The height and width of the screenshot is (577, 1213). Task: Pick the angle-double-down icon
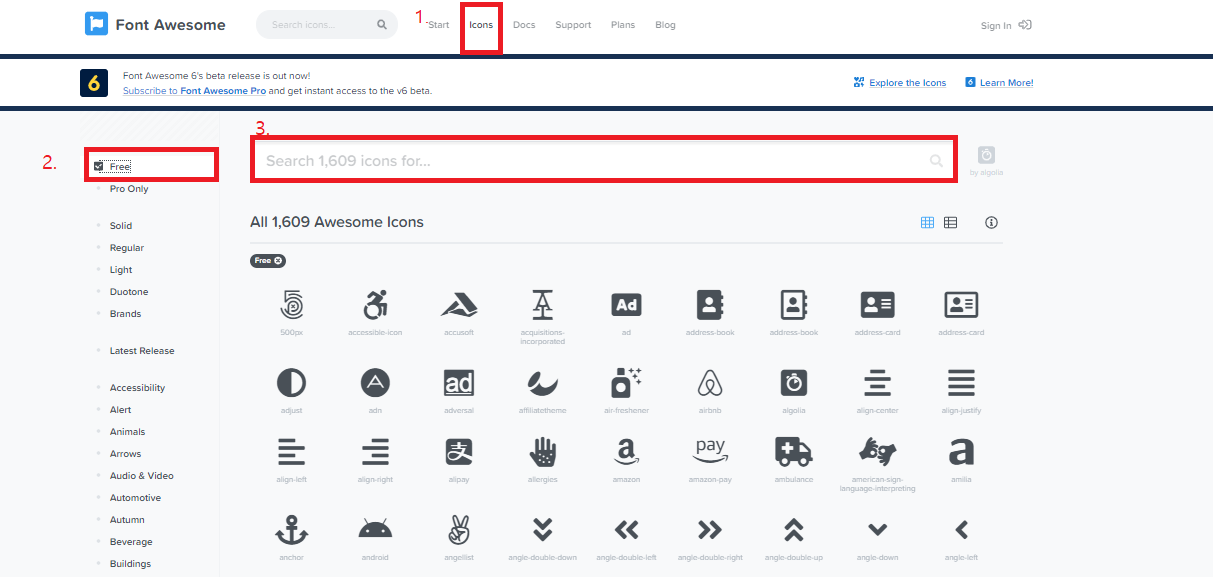click(543, 529)
